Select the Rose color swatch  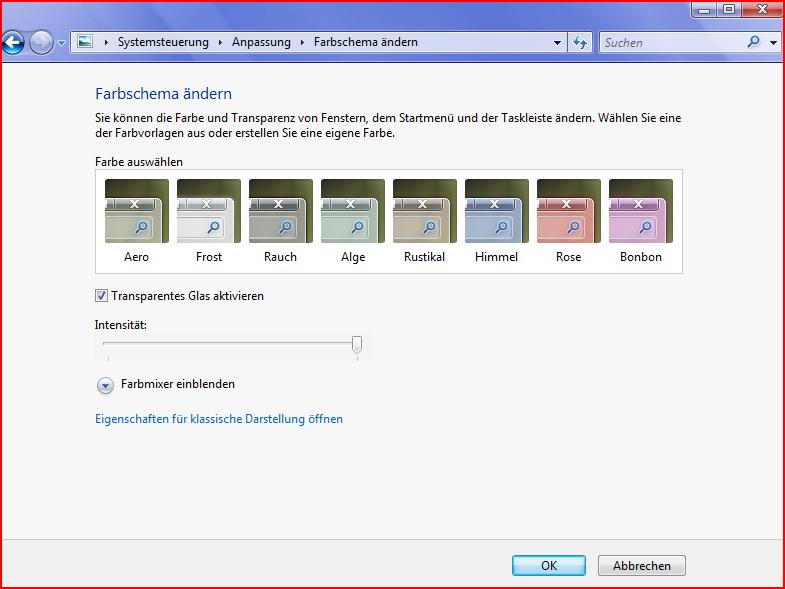point(569,211)
